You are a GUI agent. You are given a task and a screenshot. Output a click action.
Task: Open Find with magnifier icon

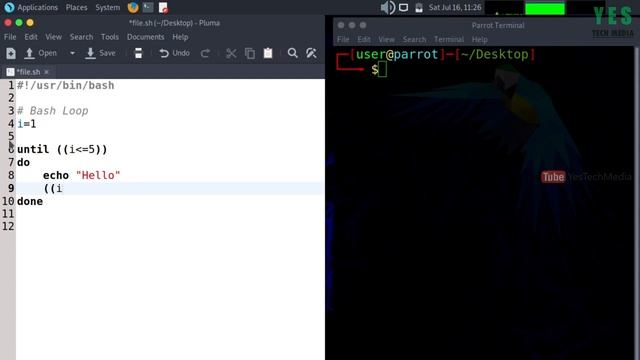pyautogui.click(x=292, y=53)
